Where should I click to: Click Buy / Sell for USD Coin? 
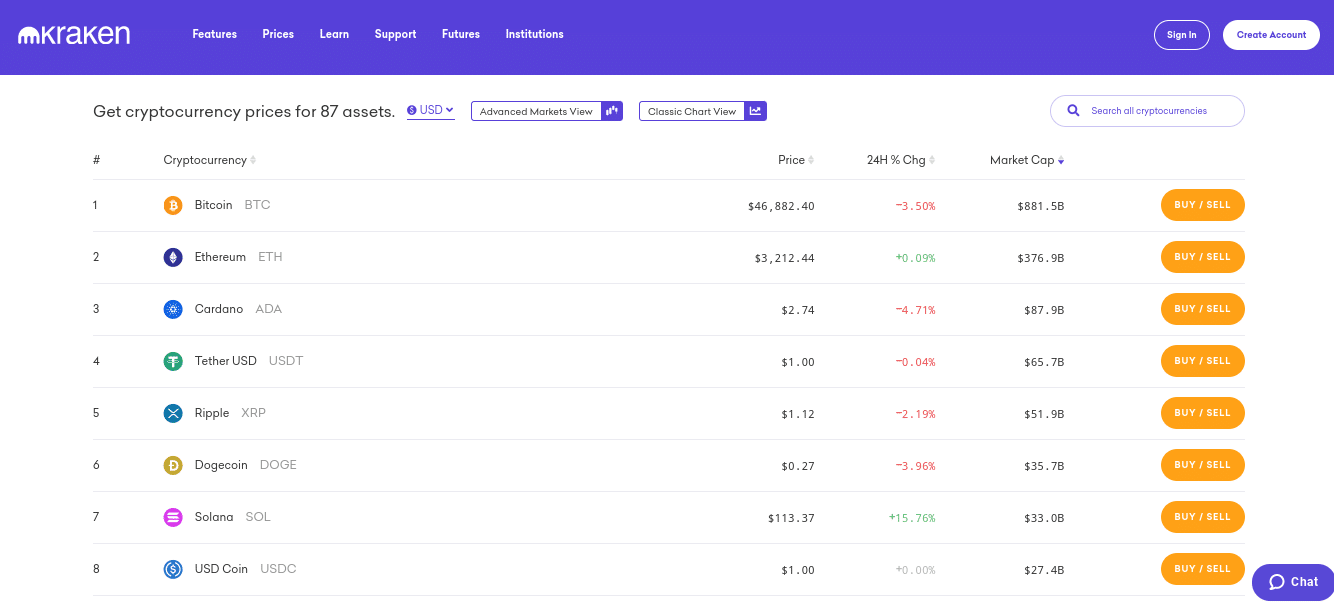tap(1203, 569)
